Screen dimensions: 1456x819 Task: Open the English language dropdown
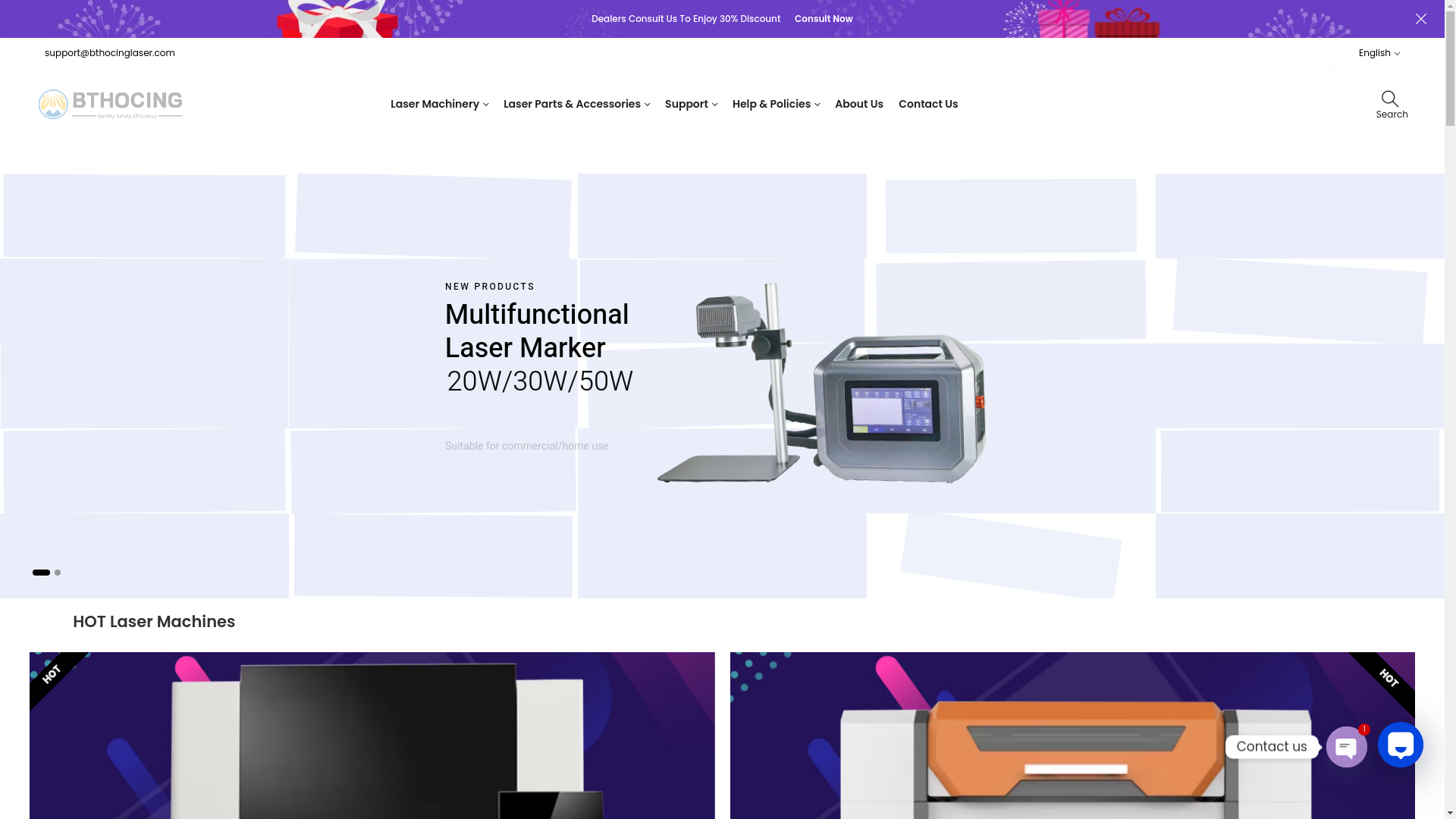[x=1379, y=53]
